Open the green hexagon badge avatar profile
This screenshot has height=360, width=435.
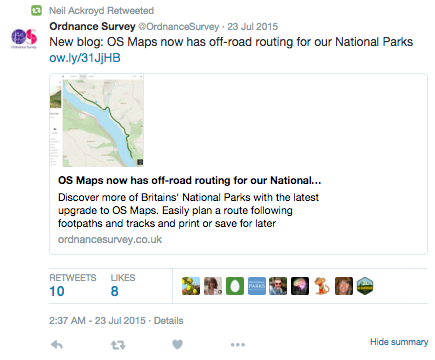pyautogui.click(x=365, y=286)
